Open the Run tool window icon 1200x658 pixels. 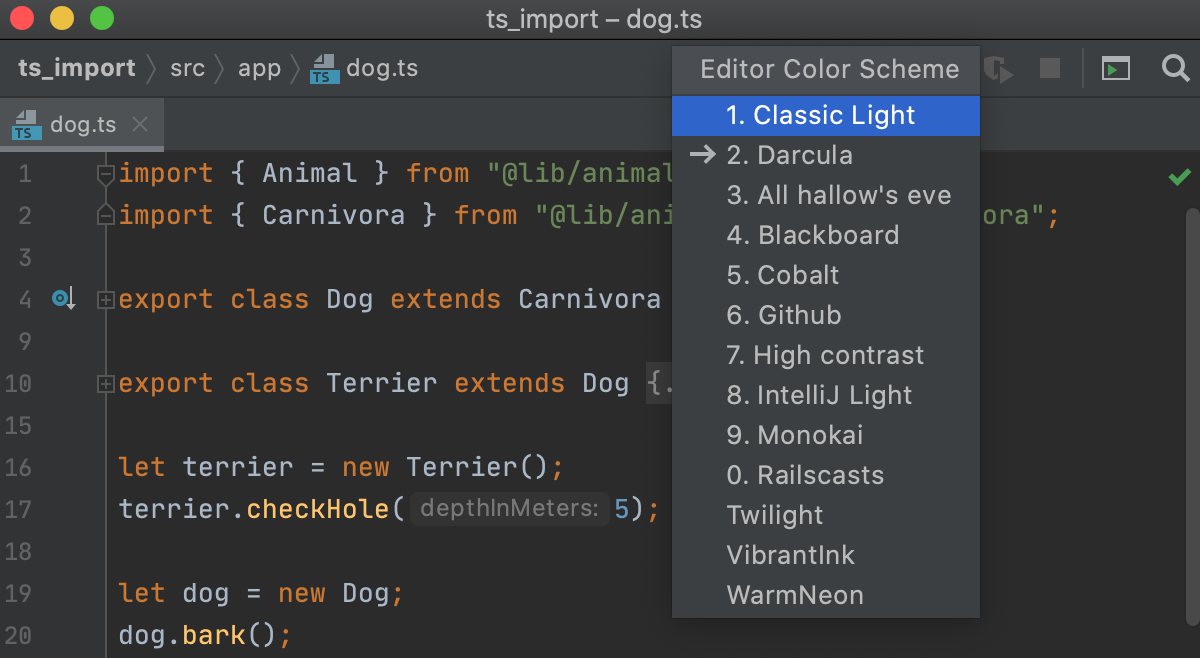pyautogui.click(x=1115, y=68)
